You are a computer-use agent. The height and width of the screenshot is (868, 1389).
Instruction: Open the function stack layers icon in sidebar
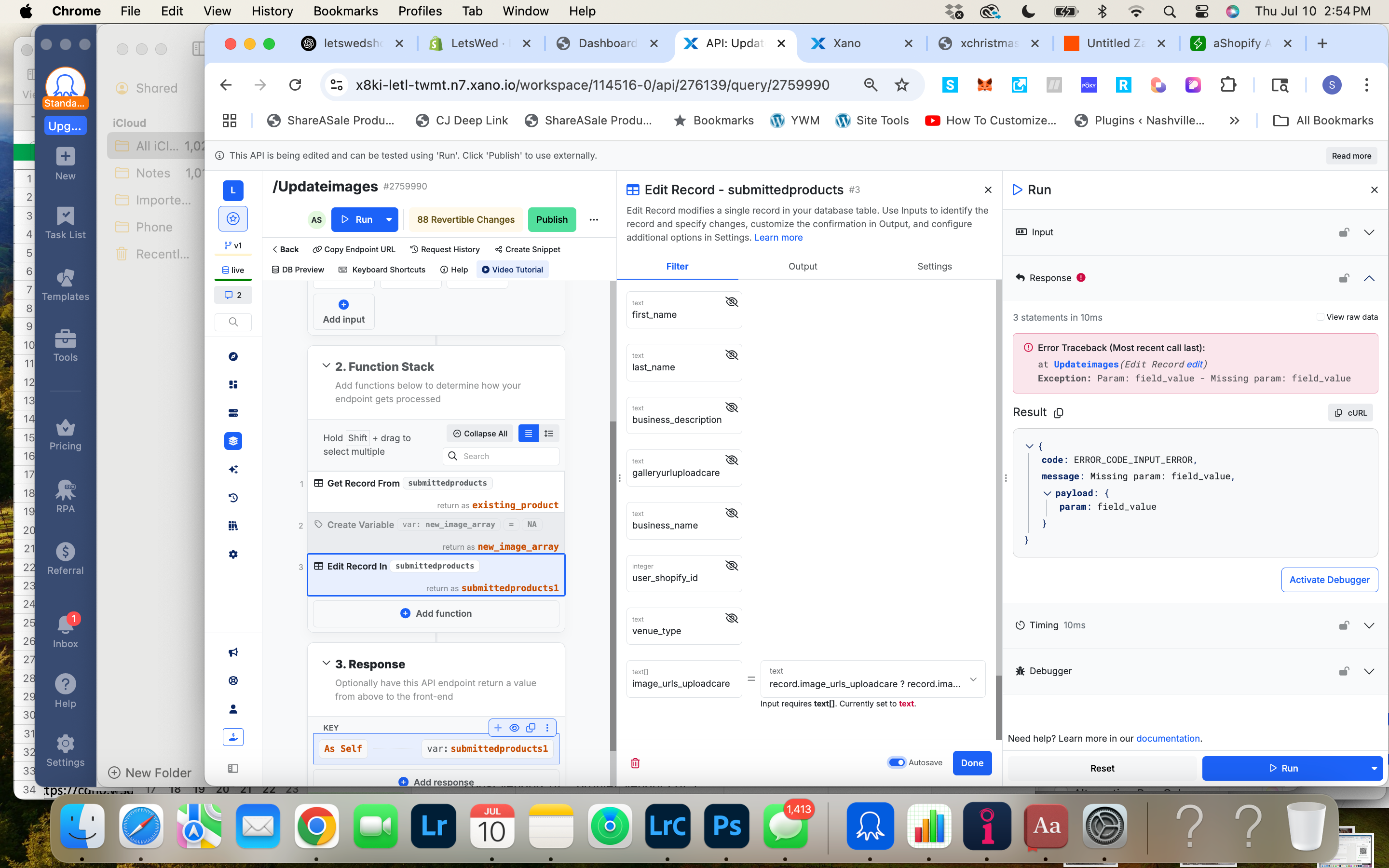[x=233, y=441]
